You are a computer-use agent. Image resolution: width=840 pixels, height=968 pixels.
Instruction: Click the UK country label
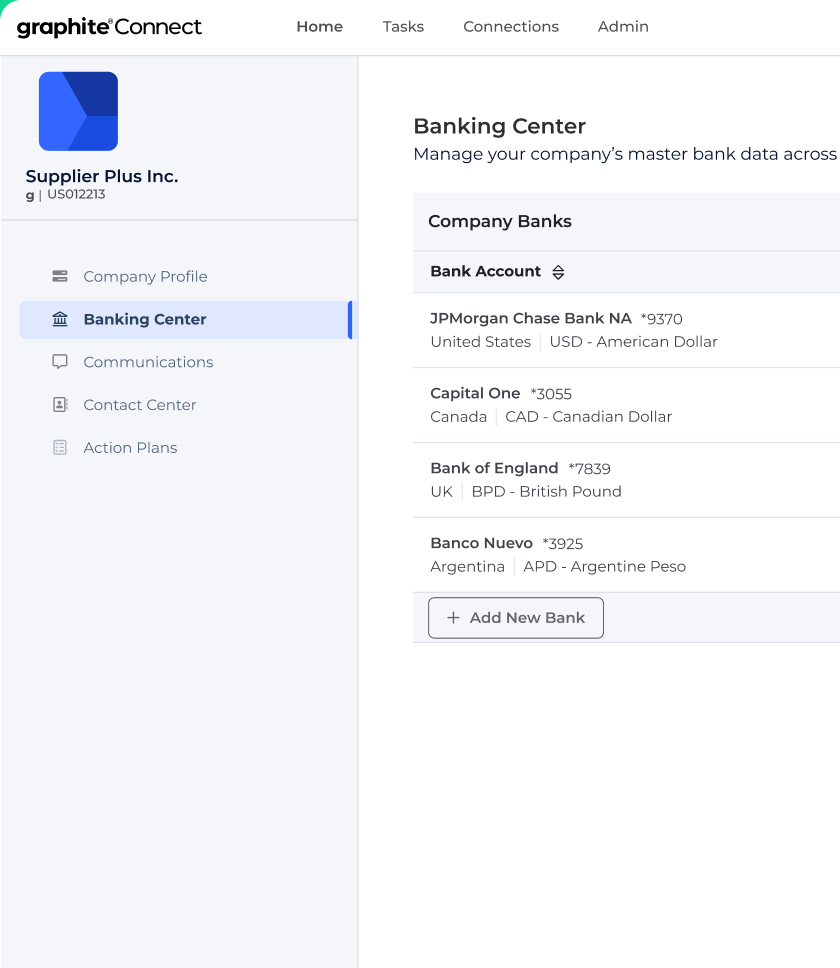[441, 491]
